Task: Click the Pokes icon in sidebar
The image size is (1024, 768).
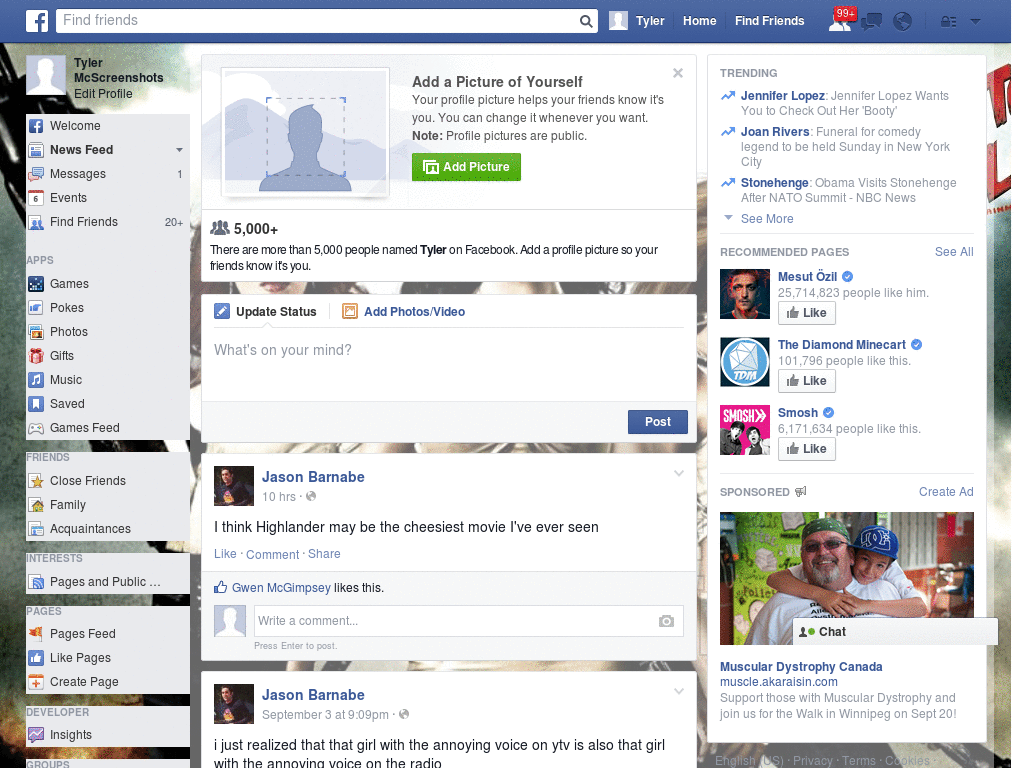Action: click(x=36, y=308)
